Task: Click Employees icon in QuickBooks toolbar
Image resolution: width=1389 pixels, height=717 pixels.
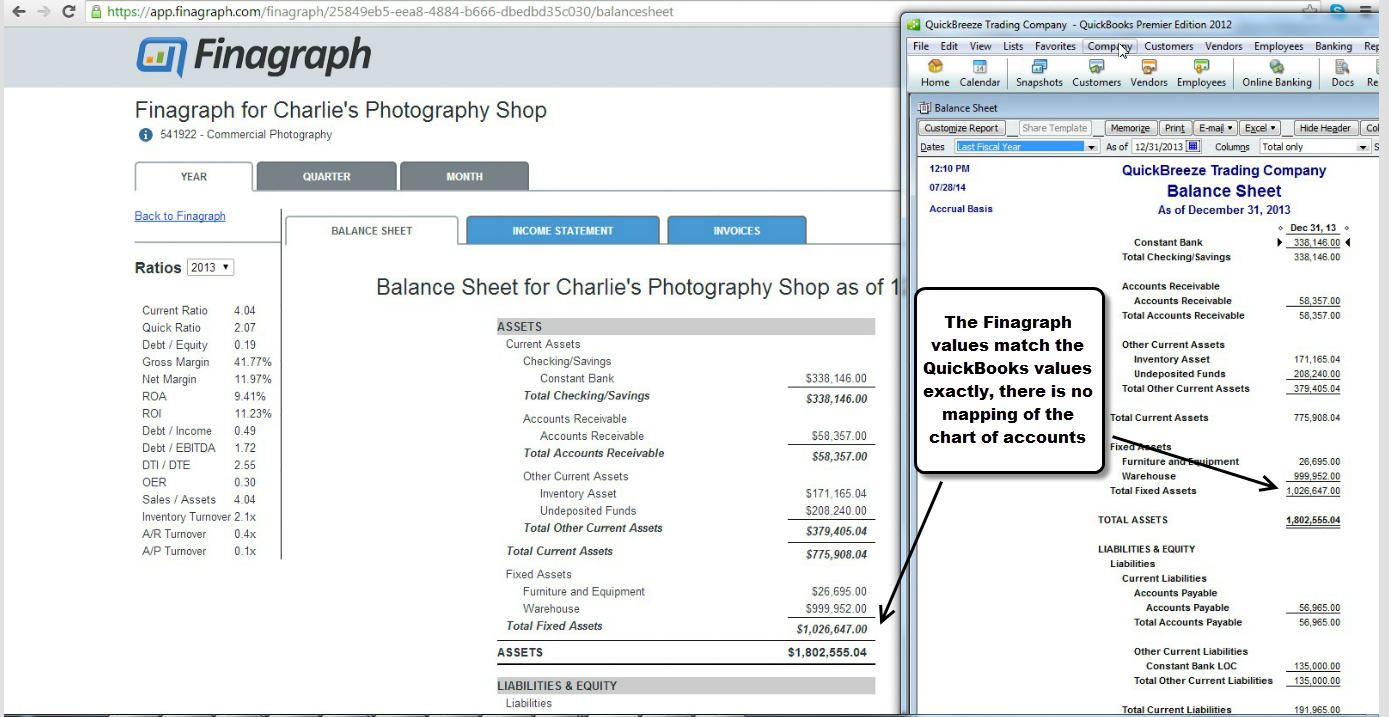Action: (x=1201, y=73)
